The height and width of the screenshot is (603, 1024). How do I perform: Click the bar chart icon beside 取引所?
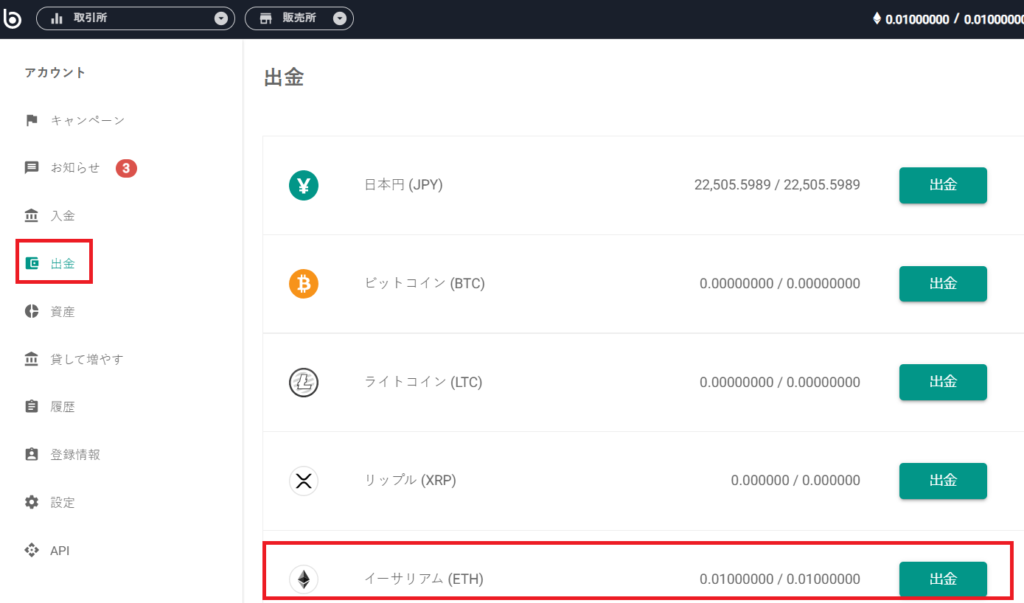pos(57,18)
